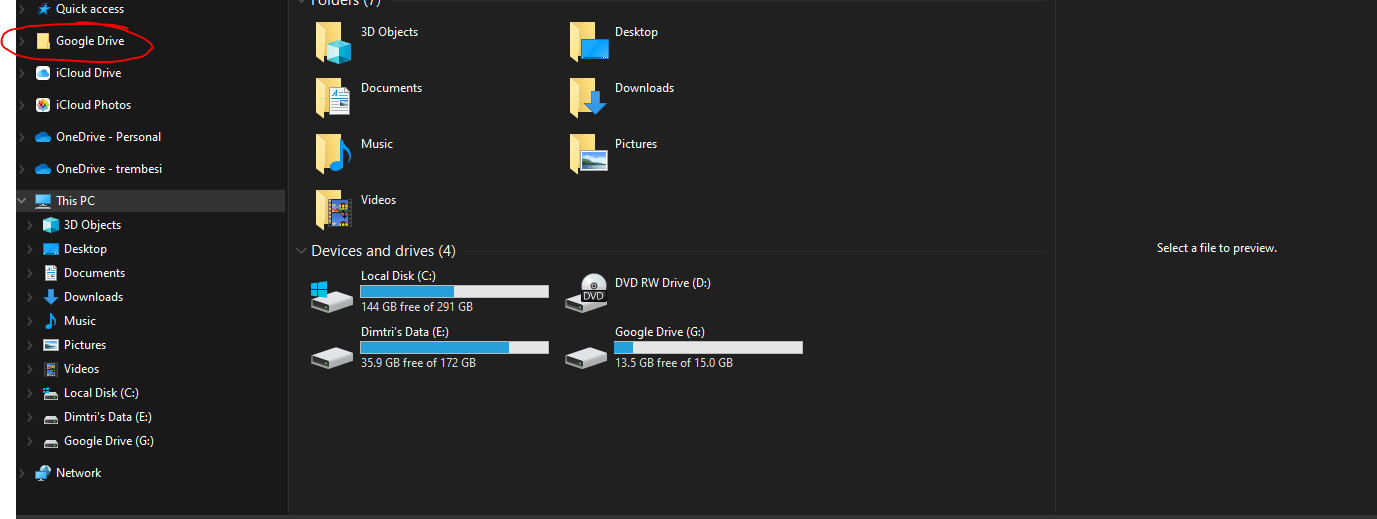Screen dimensions: 1377x519
Task: Click the '13.5 GB free of 15.0 GB' text
Action: tap(674, 363)
